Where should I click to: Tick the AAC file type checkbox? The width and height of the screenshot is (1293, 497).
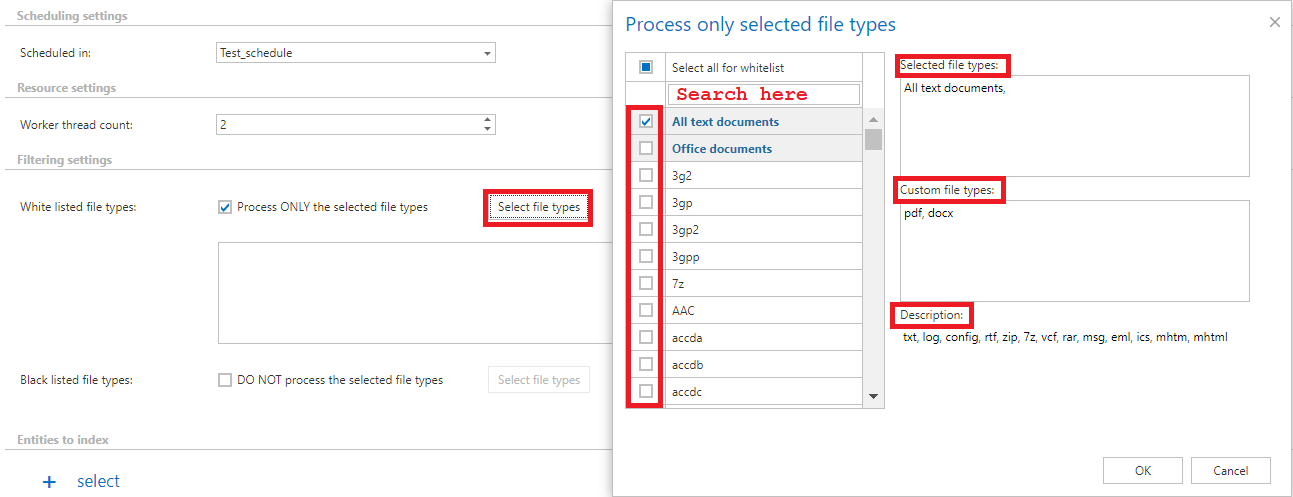pos(646,310)
